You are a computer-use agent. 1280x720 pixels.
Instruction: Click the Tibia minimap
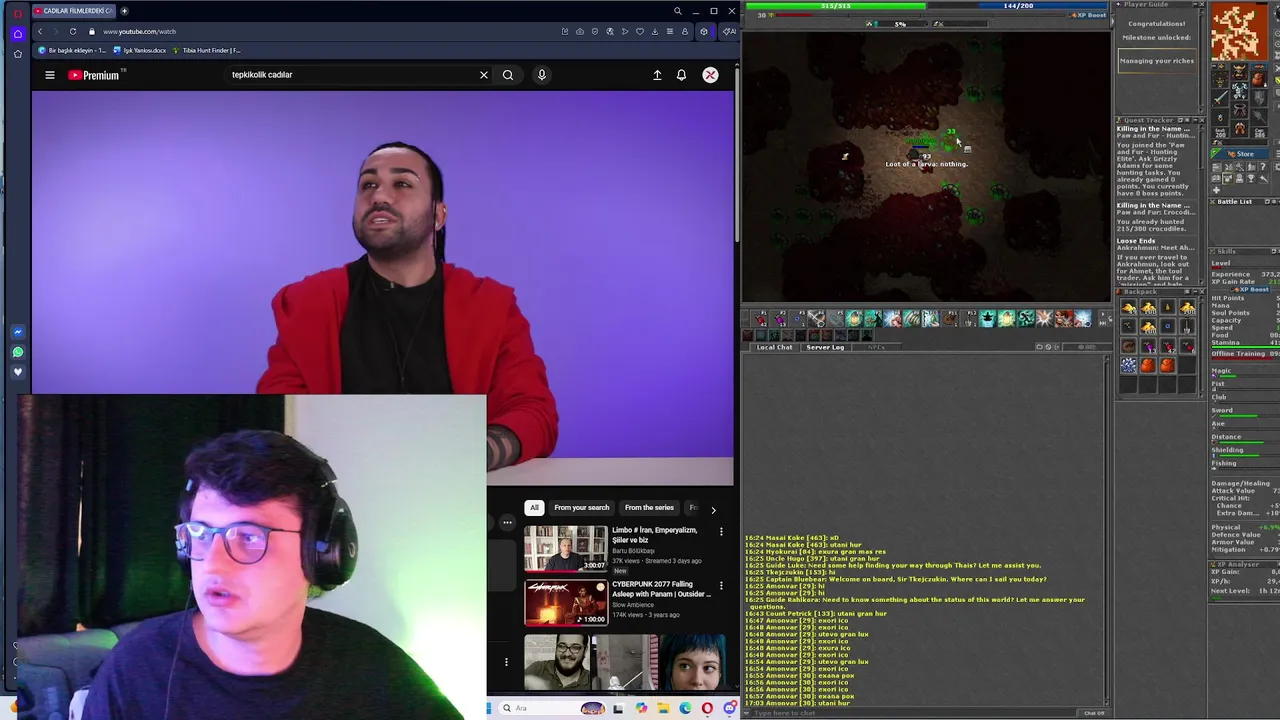point(1240,31)
